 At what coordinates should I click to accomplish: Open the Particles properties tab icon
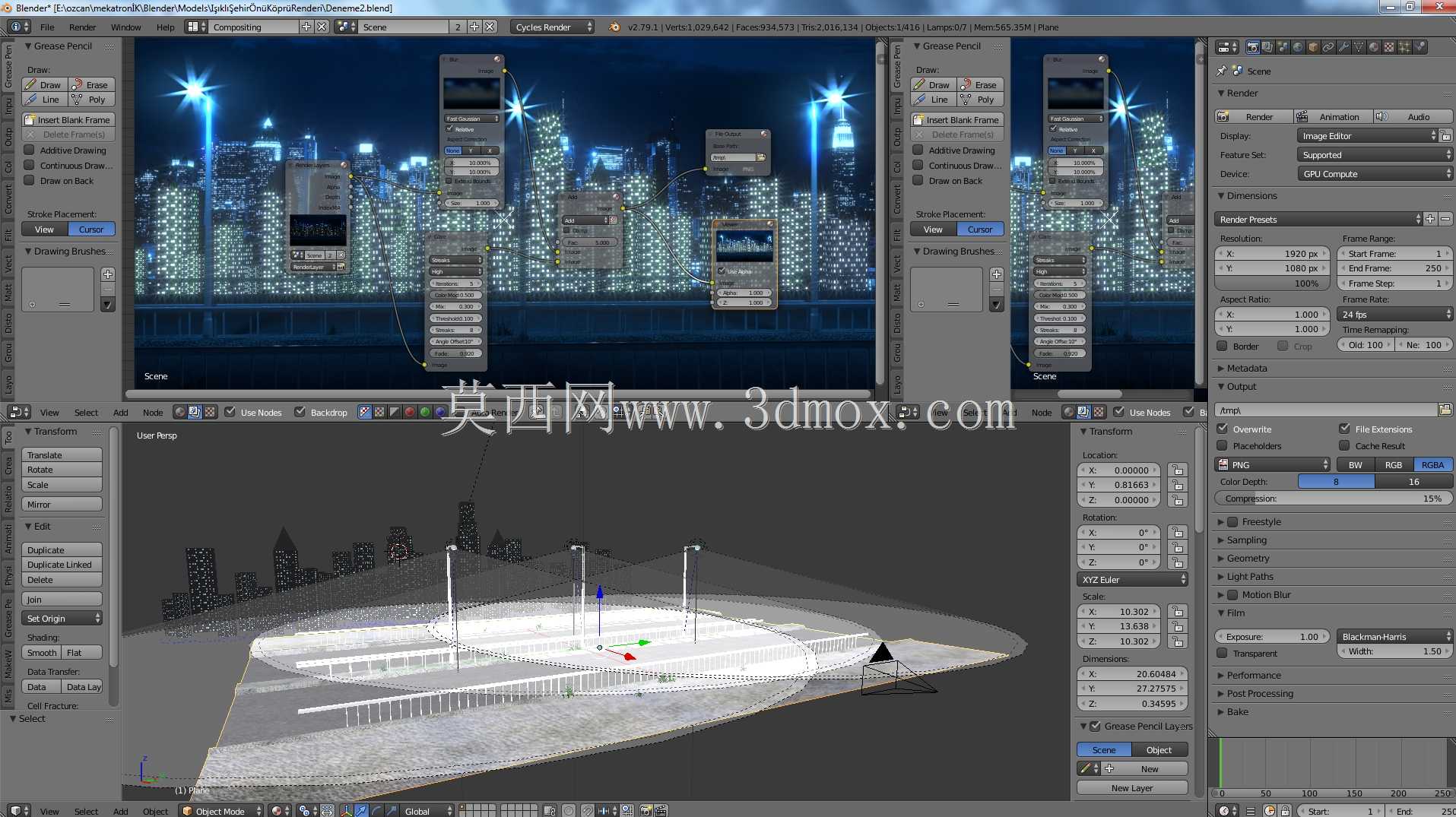1404,47
